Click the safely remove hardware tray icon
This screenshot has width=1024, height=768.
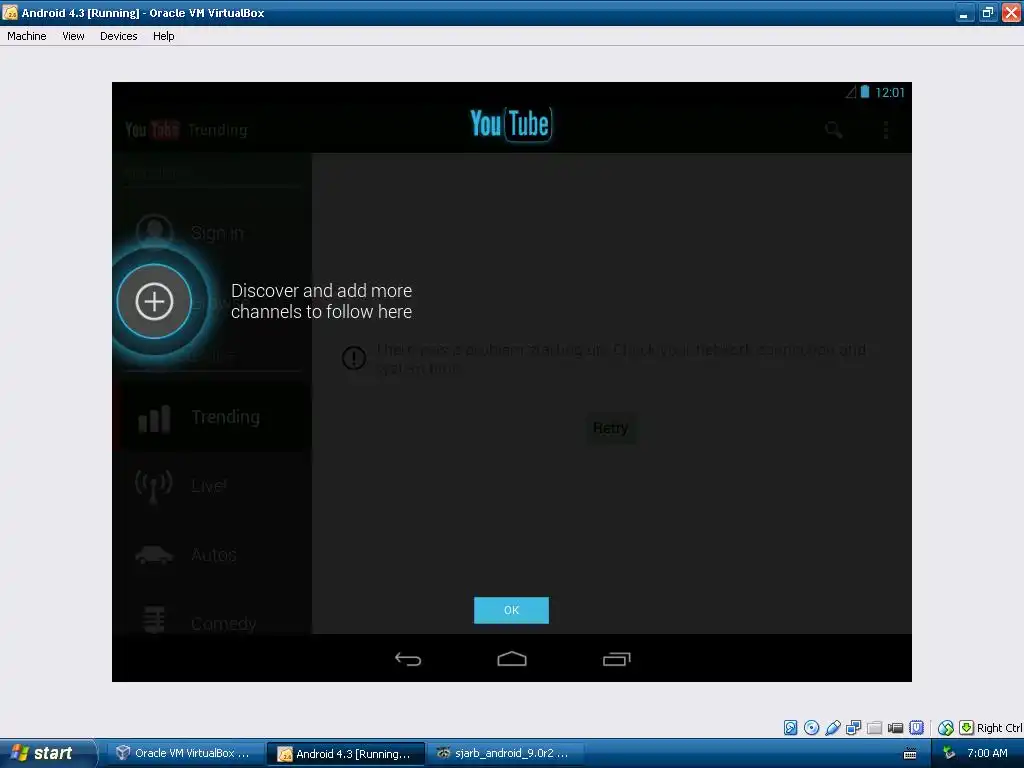click(950, 753)
